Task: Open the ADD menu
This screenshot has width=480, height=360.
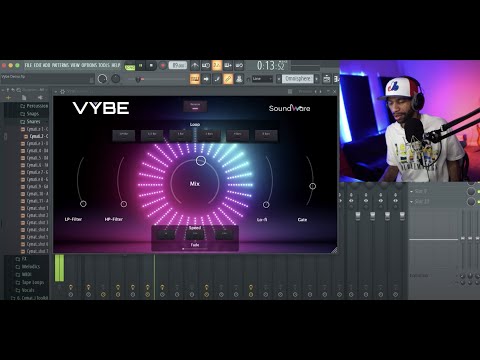Action: tap(46, 65)
